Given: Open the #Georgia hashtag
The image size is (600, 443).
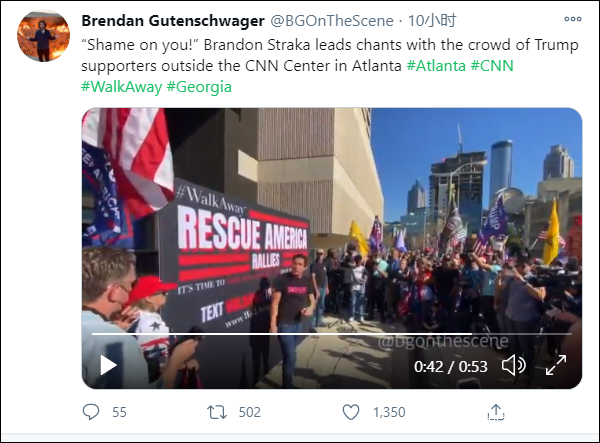Looking at the screenshot, I should coord(199,87).
